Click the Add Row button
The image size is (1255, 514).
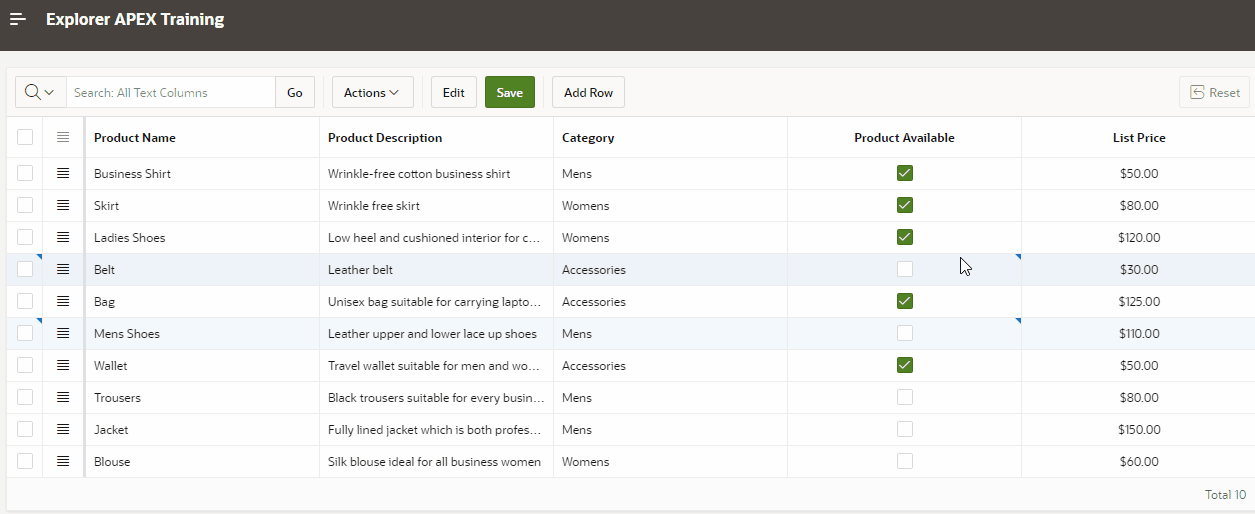coord(588,92)
